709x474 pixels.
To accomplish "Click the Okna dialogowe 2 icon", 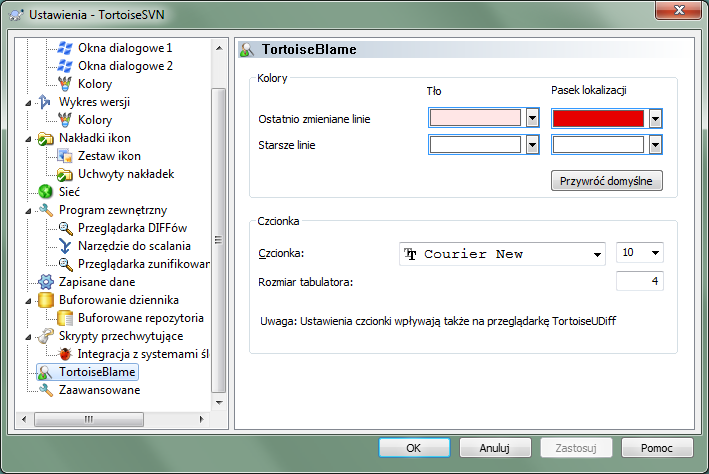I will coord(65,66).
